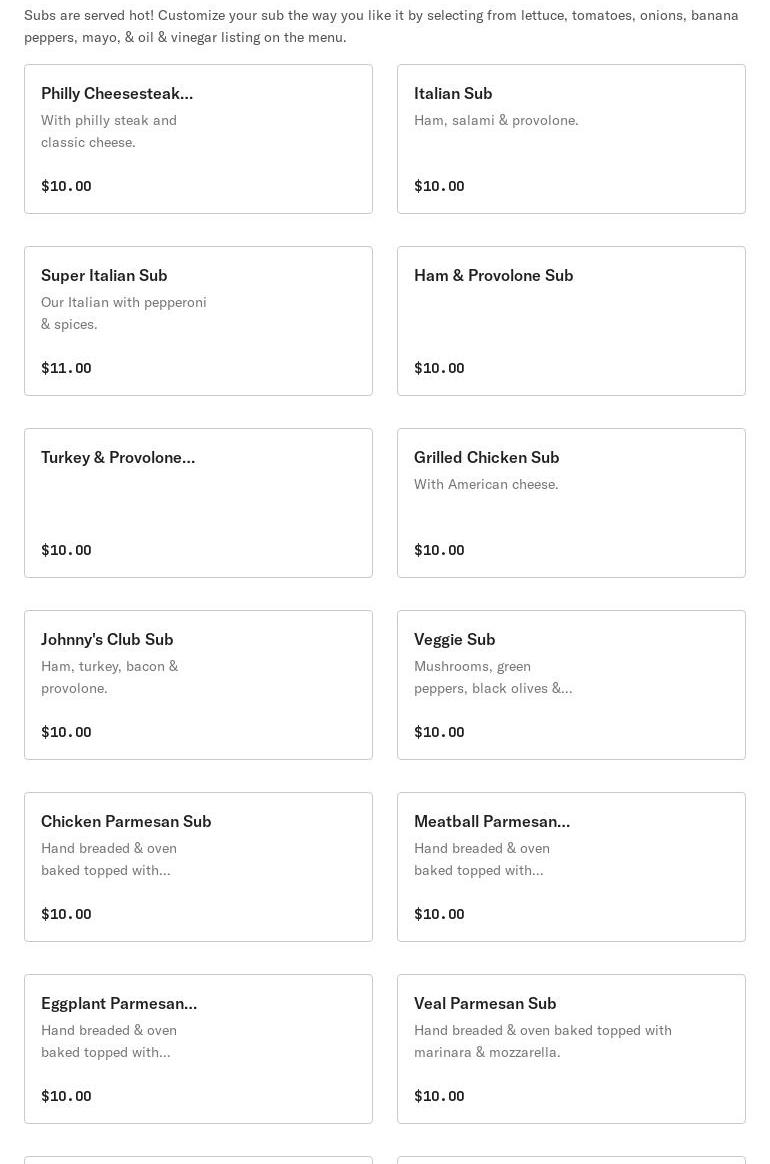Click the Grilled Chicken Sub heading
Screen dimensions: 770x1164
(x=486, y=457)
